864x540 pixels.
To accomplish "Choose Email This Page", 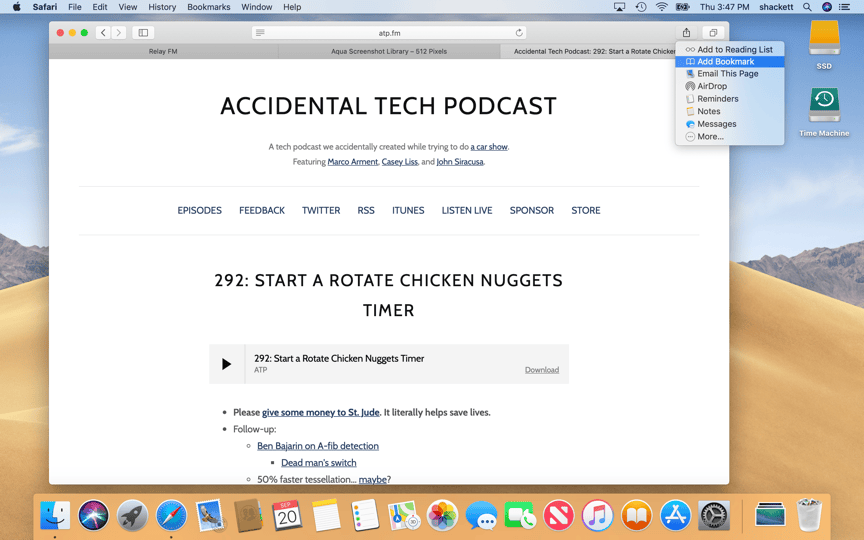I will pos(730,74).
